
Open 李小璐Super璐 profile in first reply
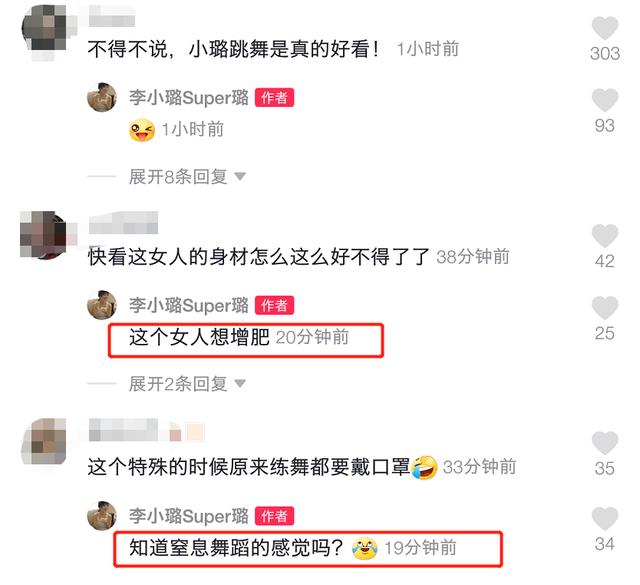coord(189,98)
